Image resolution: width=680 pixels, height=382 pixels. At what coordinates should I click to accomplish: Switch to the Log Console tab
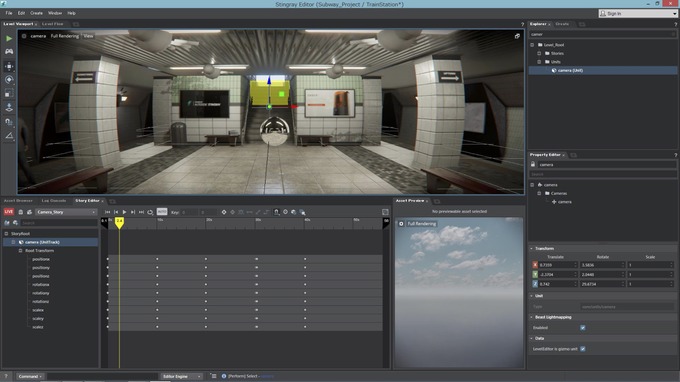click(x=54, y=201)
